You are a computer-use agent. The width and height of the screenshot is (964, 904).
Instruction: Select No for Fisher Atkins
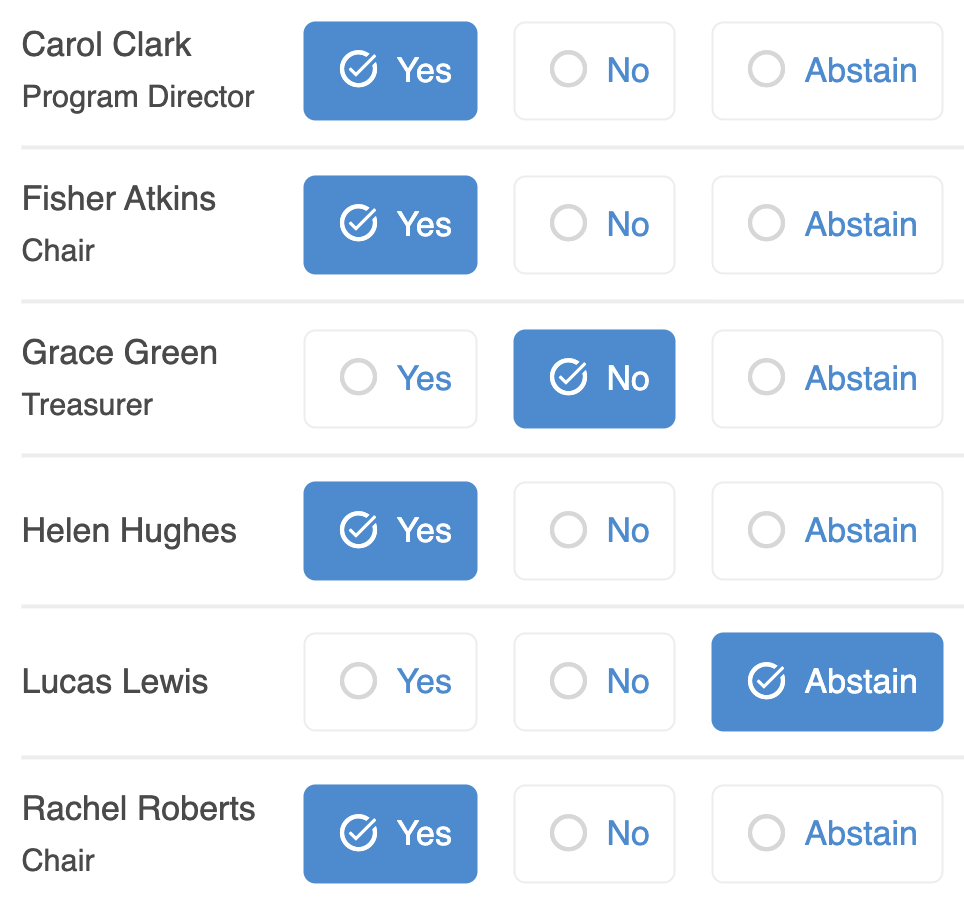(594, 224)
